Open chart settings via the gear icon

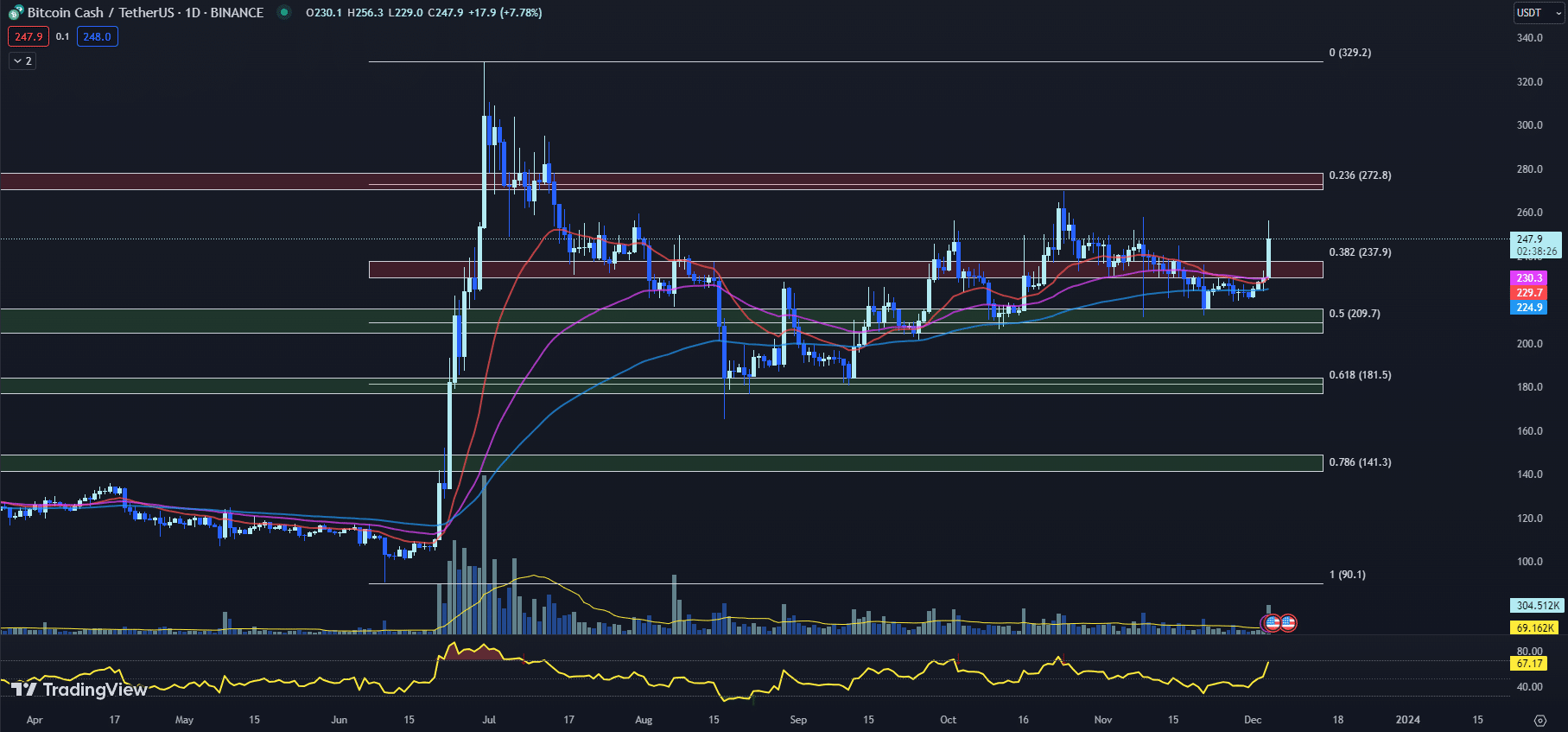1539,720
